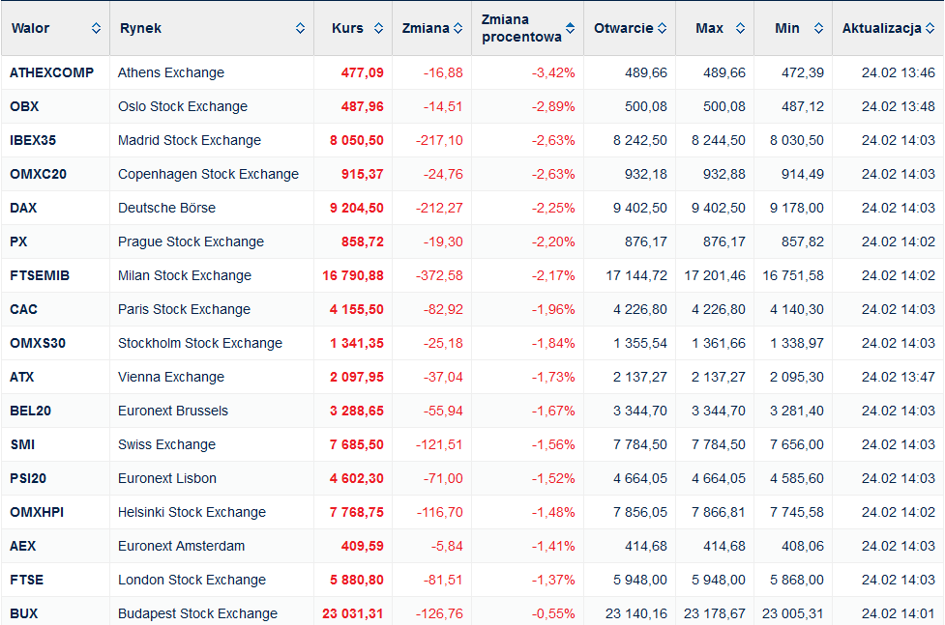Open the CAC index link
The width and height of the screenshot is (945, 625).
(24, 309)
